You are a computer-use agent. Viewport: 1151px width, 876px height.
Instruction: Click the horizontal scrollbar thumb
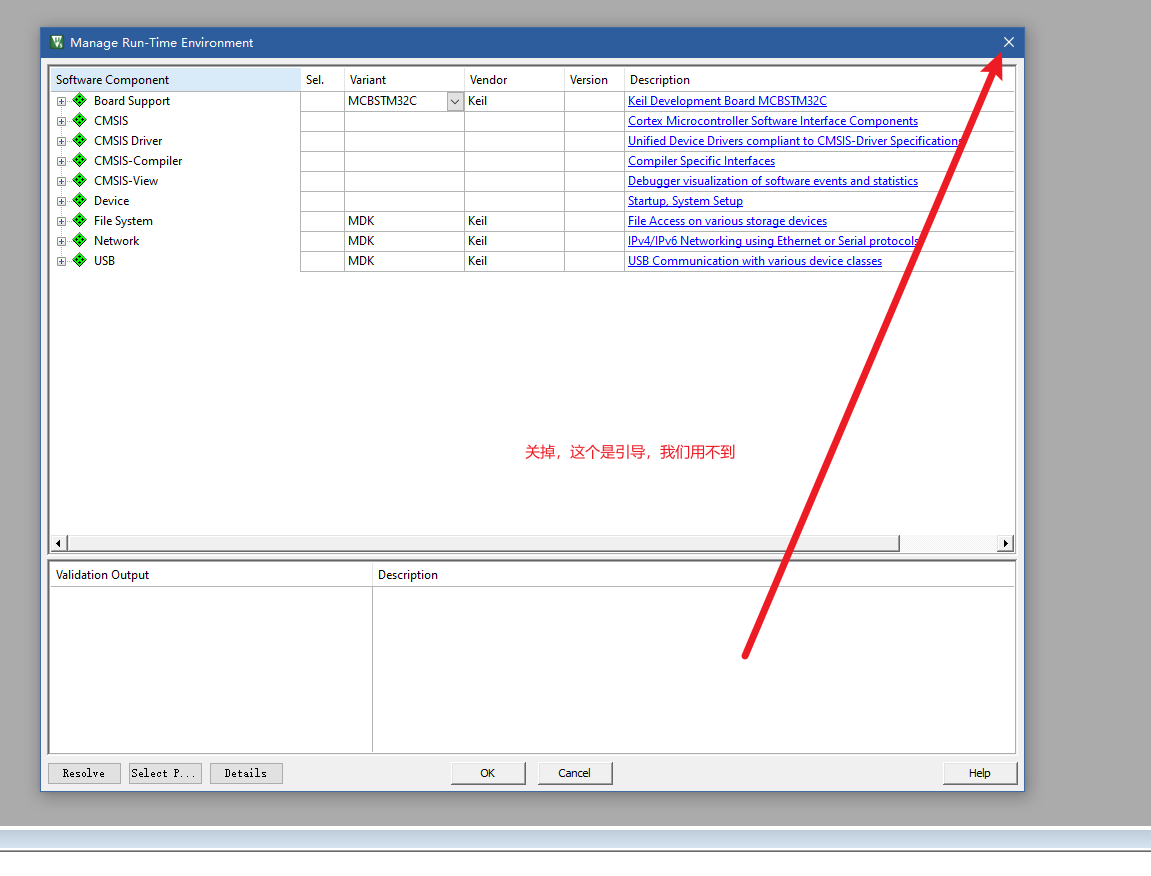pyautogui.click(x=483, y=543)
